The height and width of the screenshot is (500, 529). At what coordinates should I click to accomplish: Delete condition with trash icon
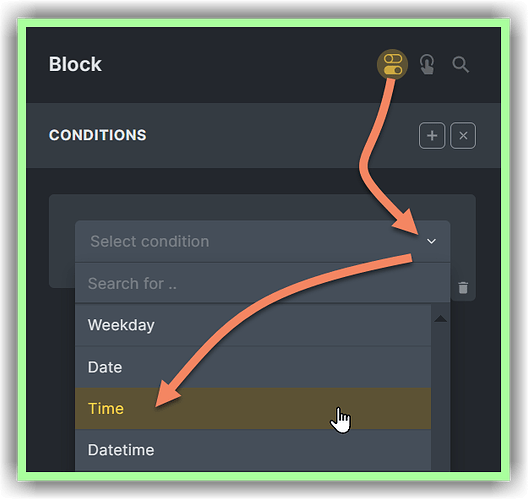tap(463, 288)
